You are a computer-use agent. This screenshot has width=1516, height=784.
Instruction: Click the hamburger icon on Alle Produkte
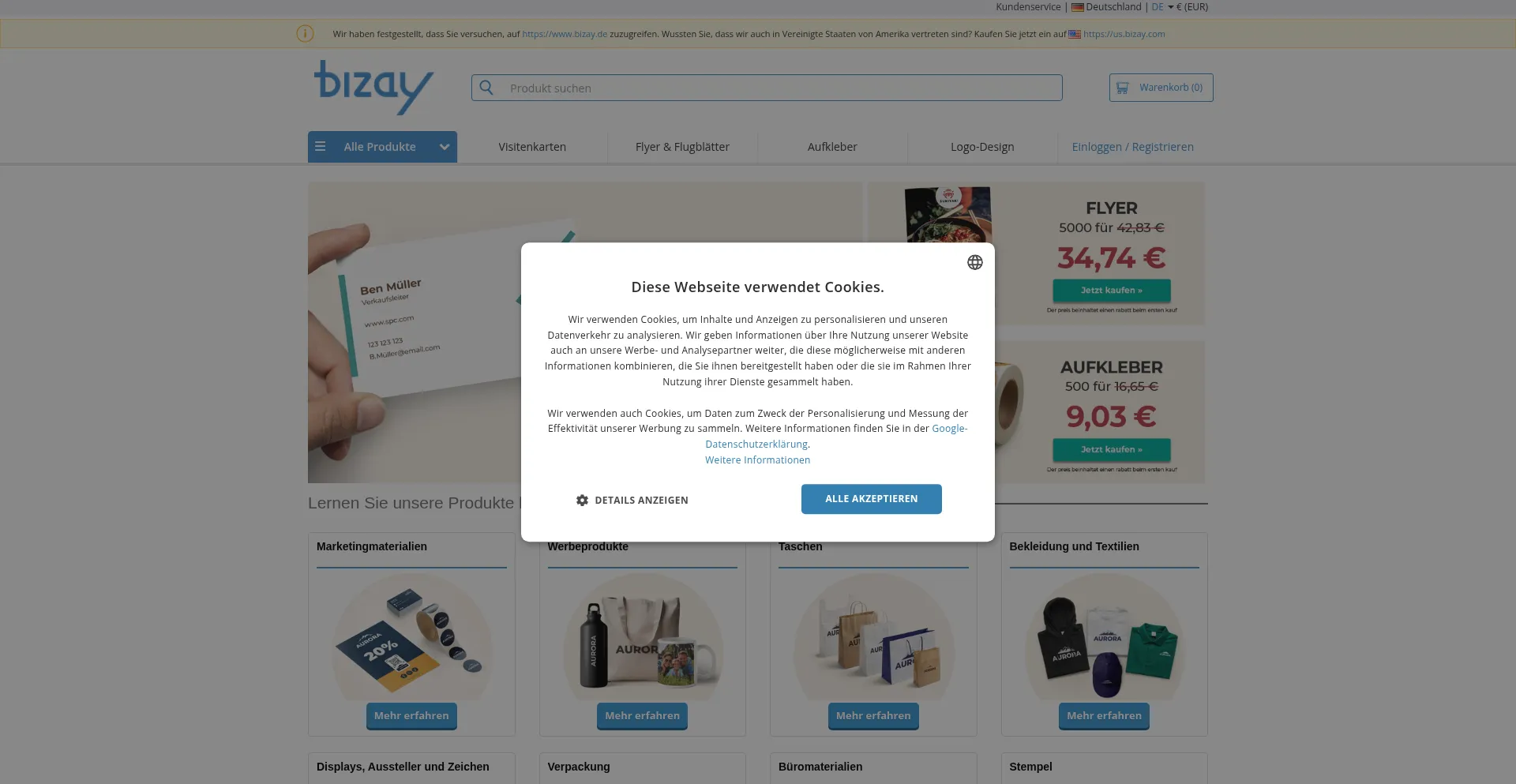coord(320,147)
